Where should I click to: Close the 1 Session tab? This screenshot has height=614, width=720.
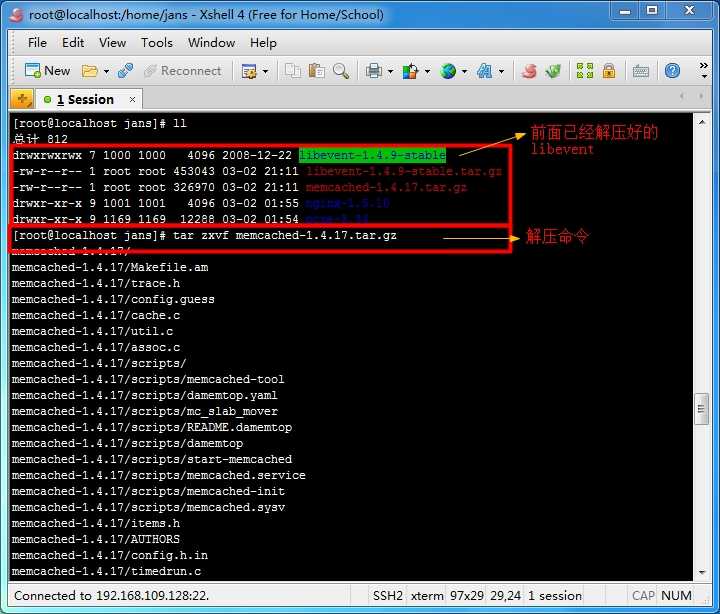132,99
